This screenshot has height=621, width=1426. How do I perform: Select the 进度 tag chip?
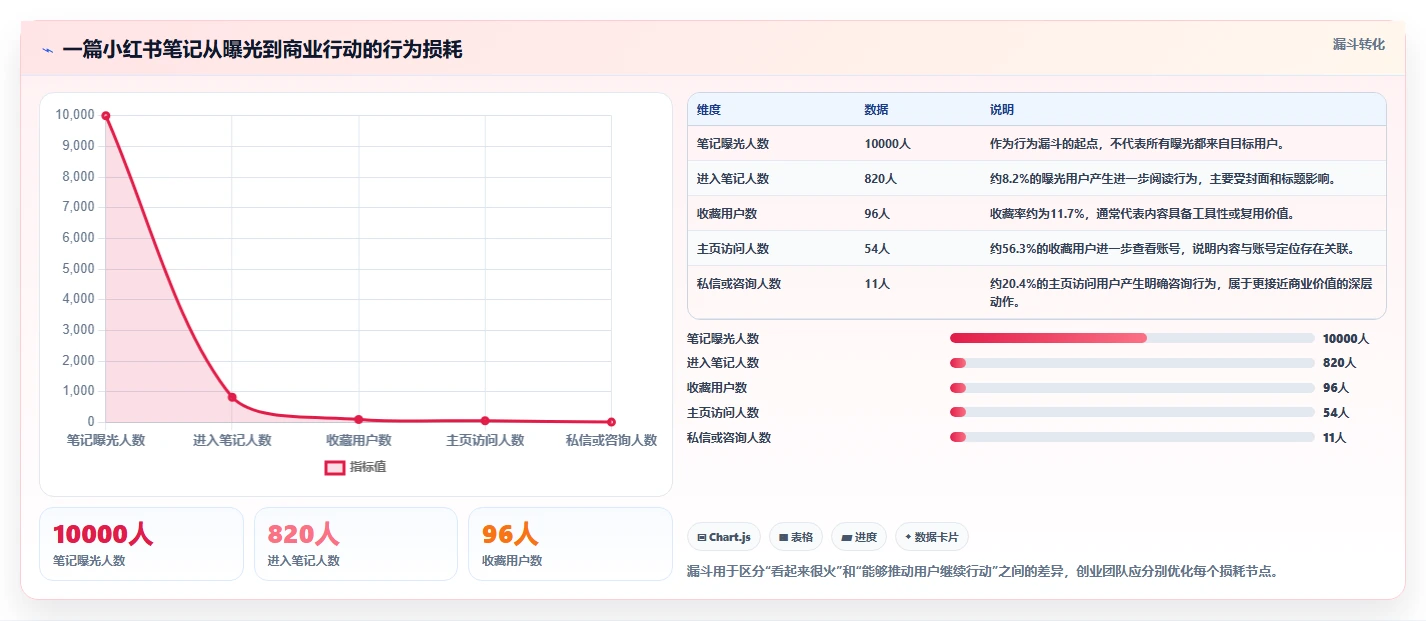[x=859, y=537]
